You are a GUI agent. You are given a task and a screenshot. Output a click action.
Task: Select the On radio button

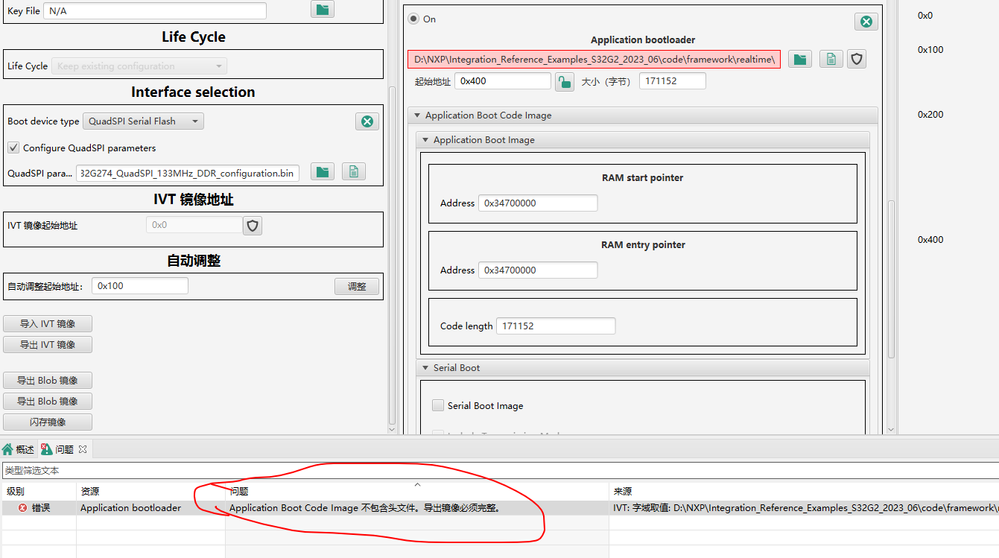[413, 18]
